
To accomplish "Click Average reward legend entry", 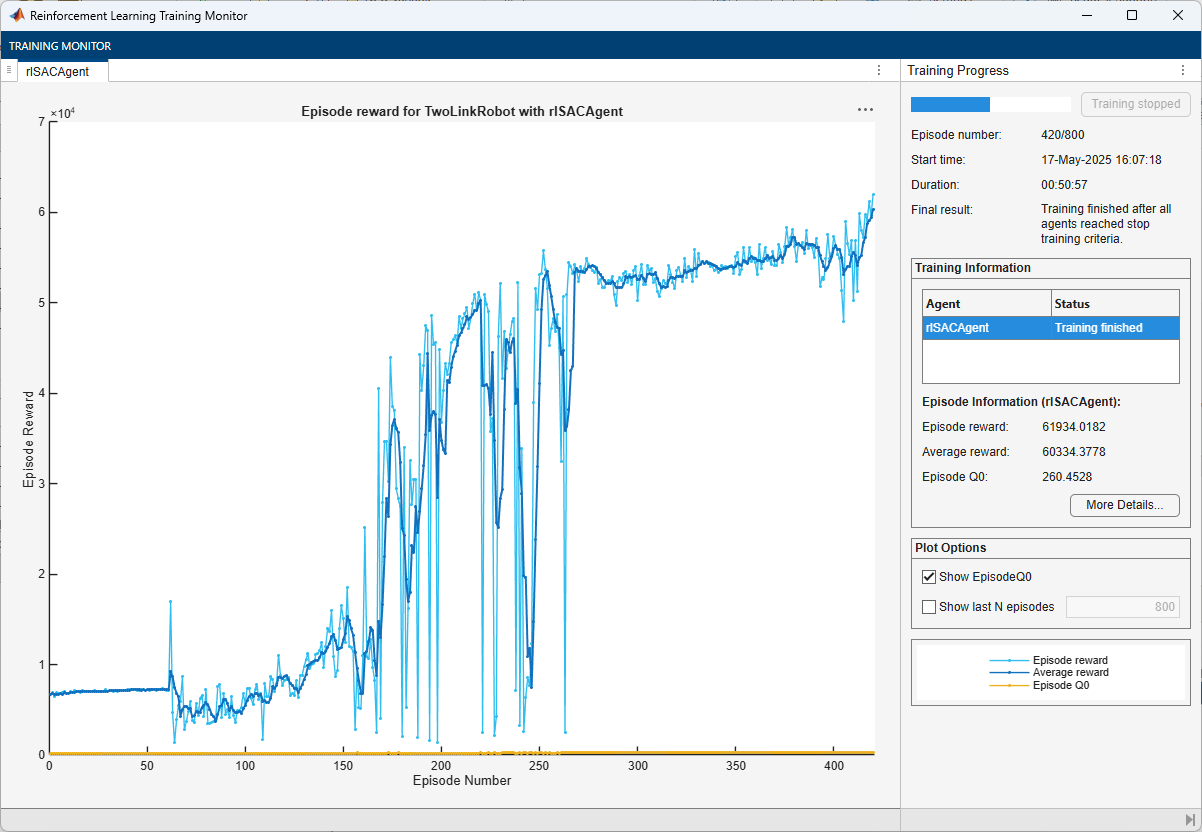I will [x=1069, y=673].
